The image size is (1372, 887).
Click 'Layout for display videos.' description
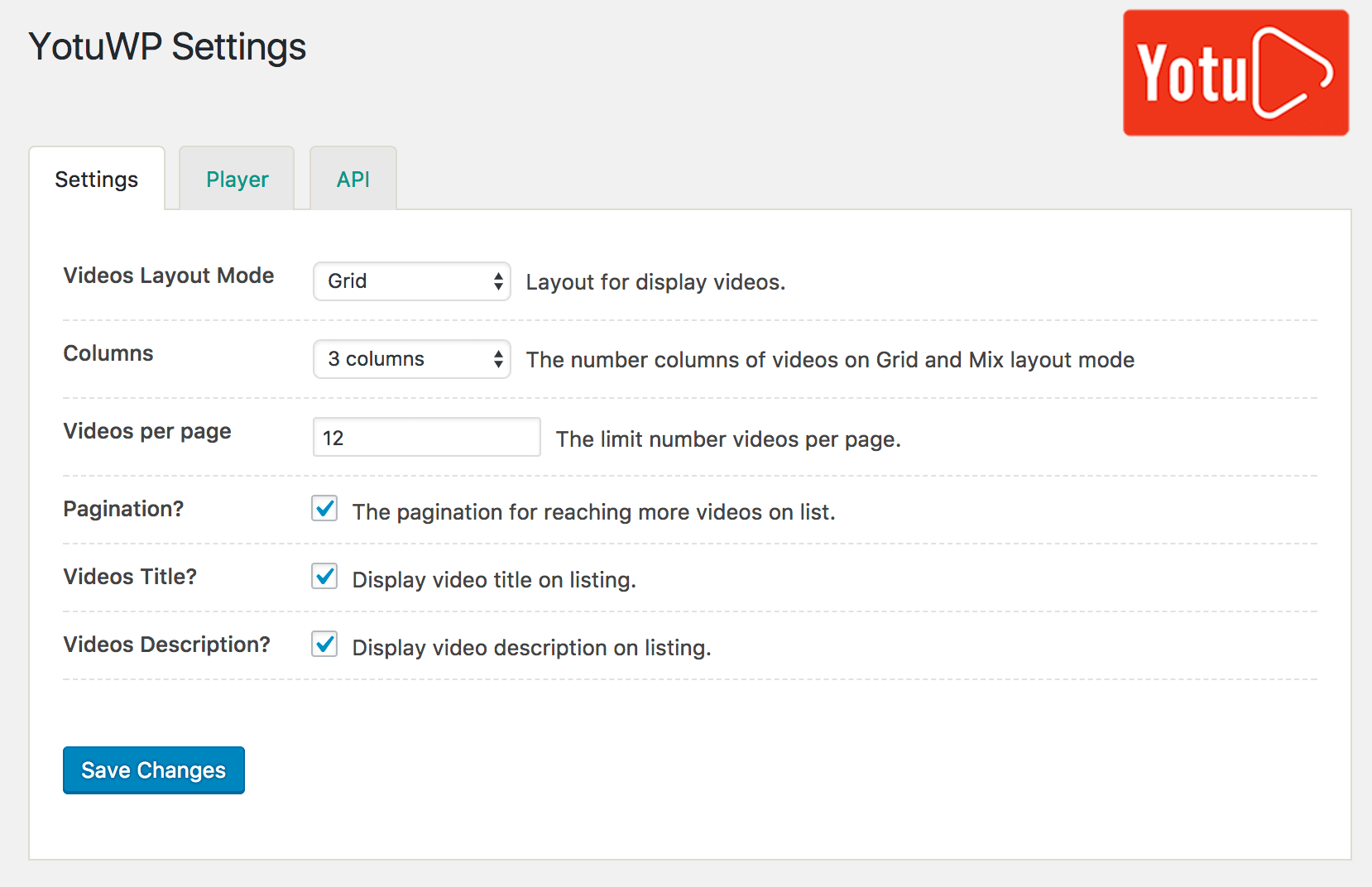655,282
